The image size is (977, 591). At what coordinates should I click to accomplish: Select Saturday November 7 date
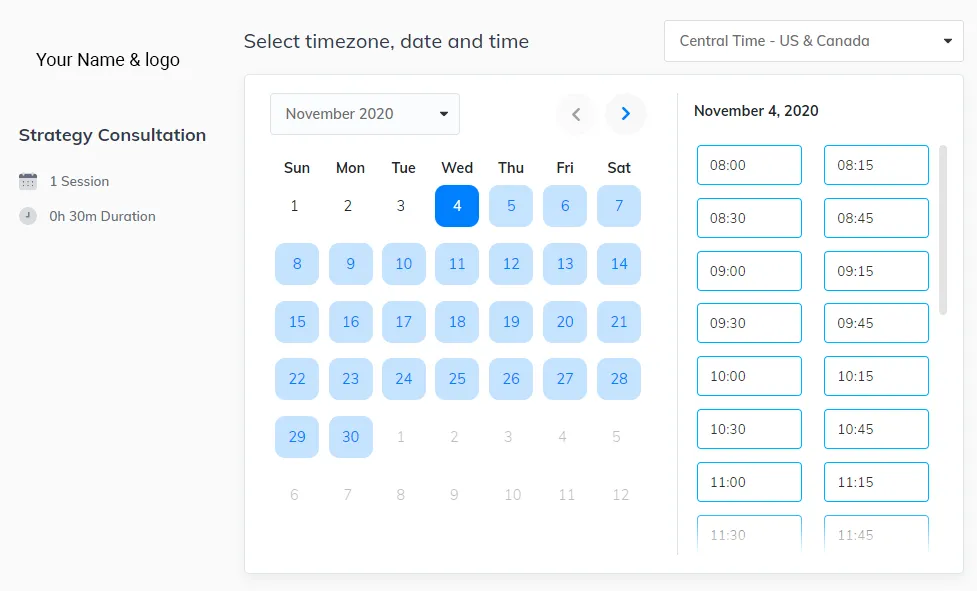[619, 206]
